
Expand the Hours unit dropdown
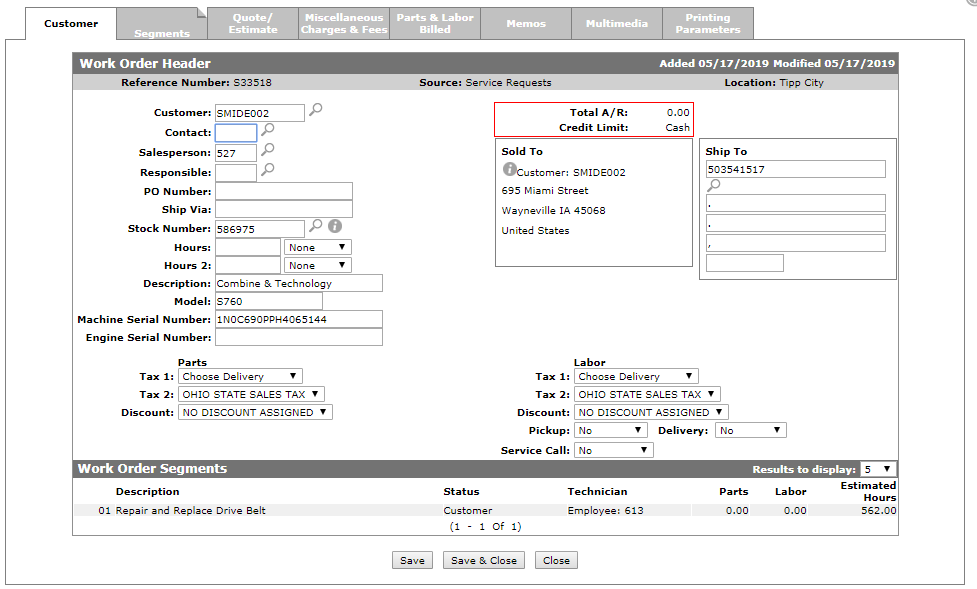click(x=317, y=247)
